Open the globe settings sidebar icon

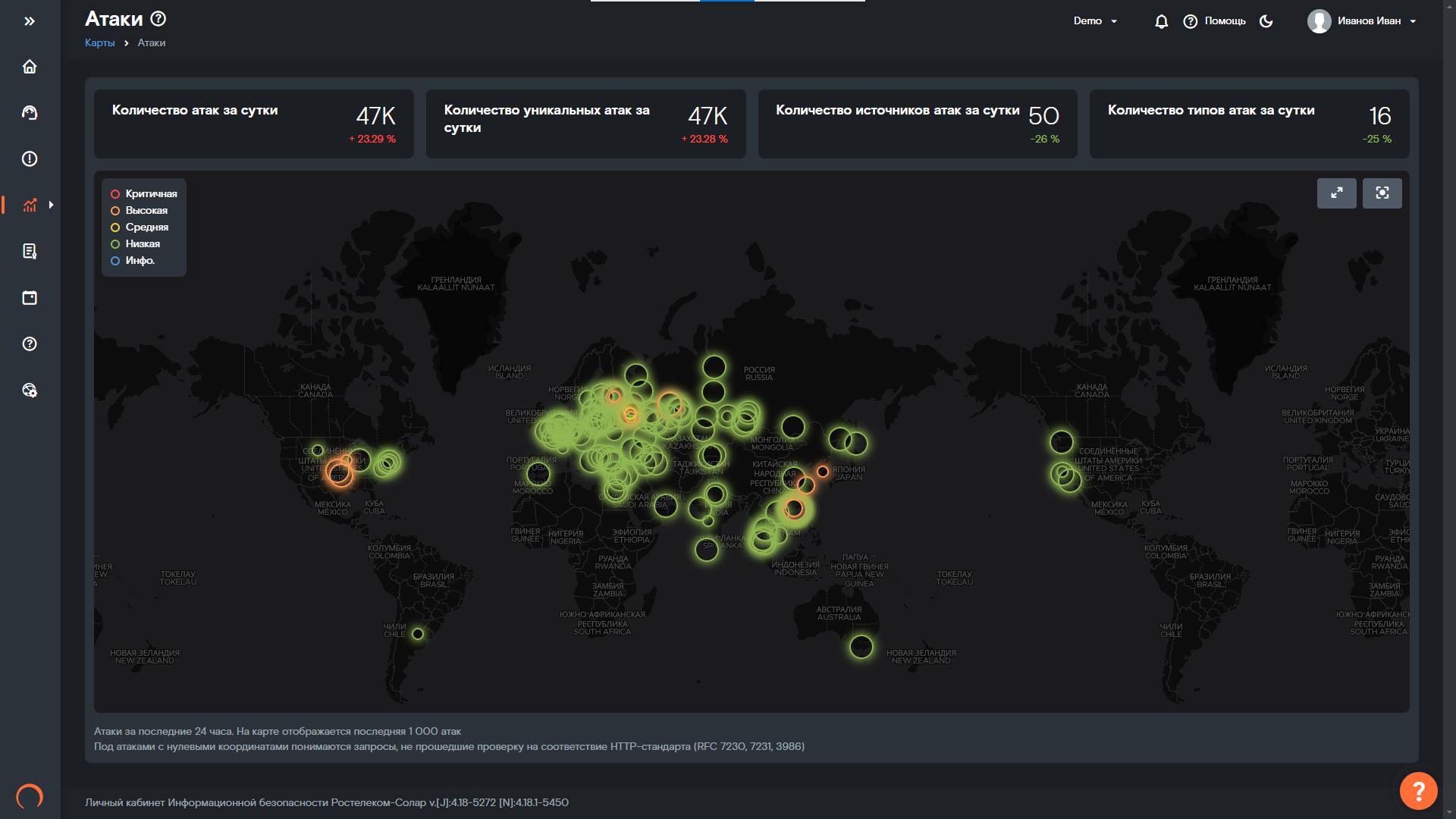[30, 391]
